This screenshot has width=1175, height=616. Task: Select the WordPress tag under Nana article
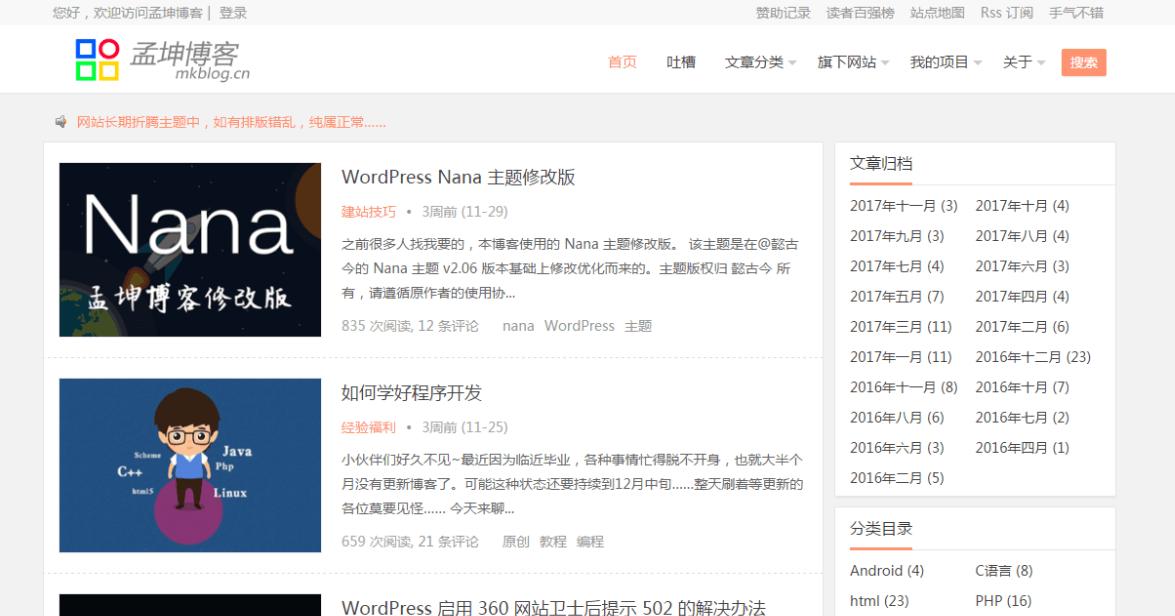coord(579,326)
